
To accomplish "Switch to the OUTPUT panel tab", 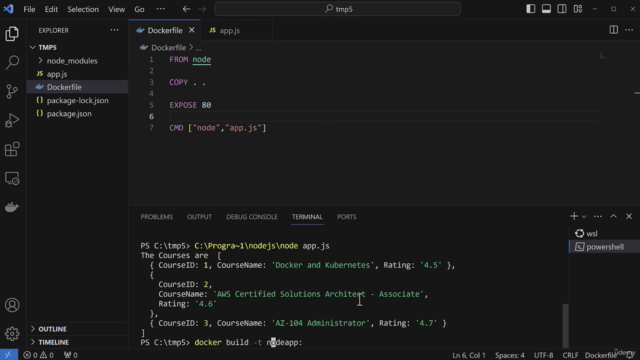I will click(199, 217).
